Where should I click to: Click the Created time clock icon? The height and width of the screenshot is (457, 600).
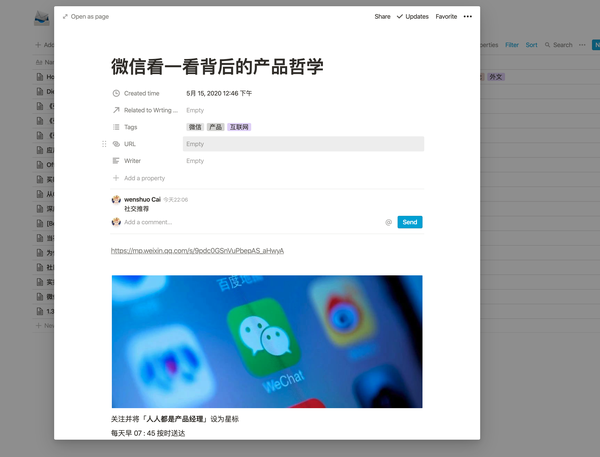click(116, 93)
